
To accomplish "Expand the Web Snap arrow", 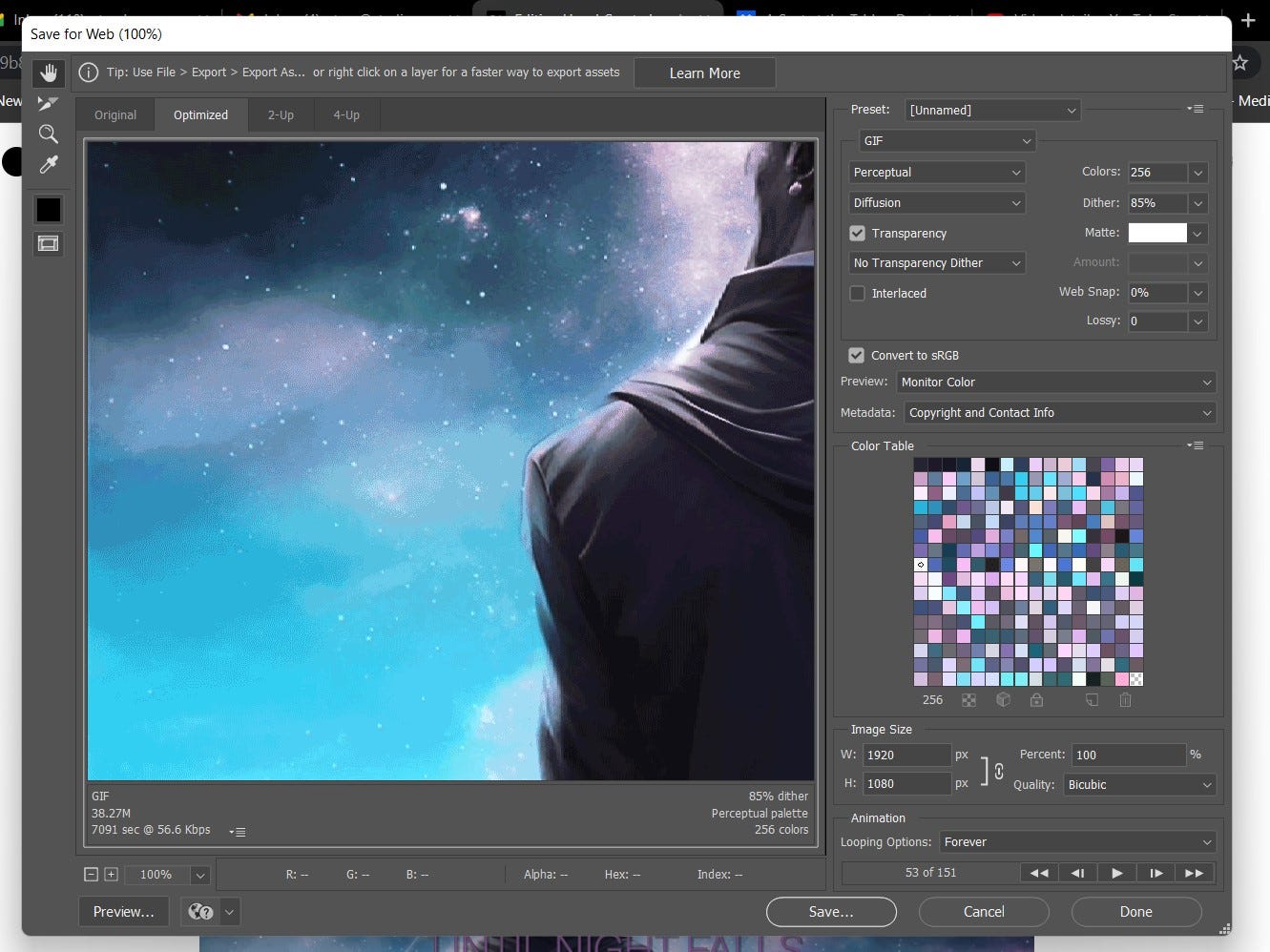I will (1198, 293).
